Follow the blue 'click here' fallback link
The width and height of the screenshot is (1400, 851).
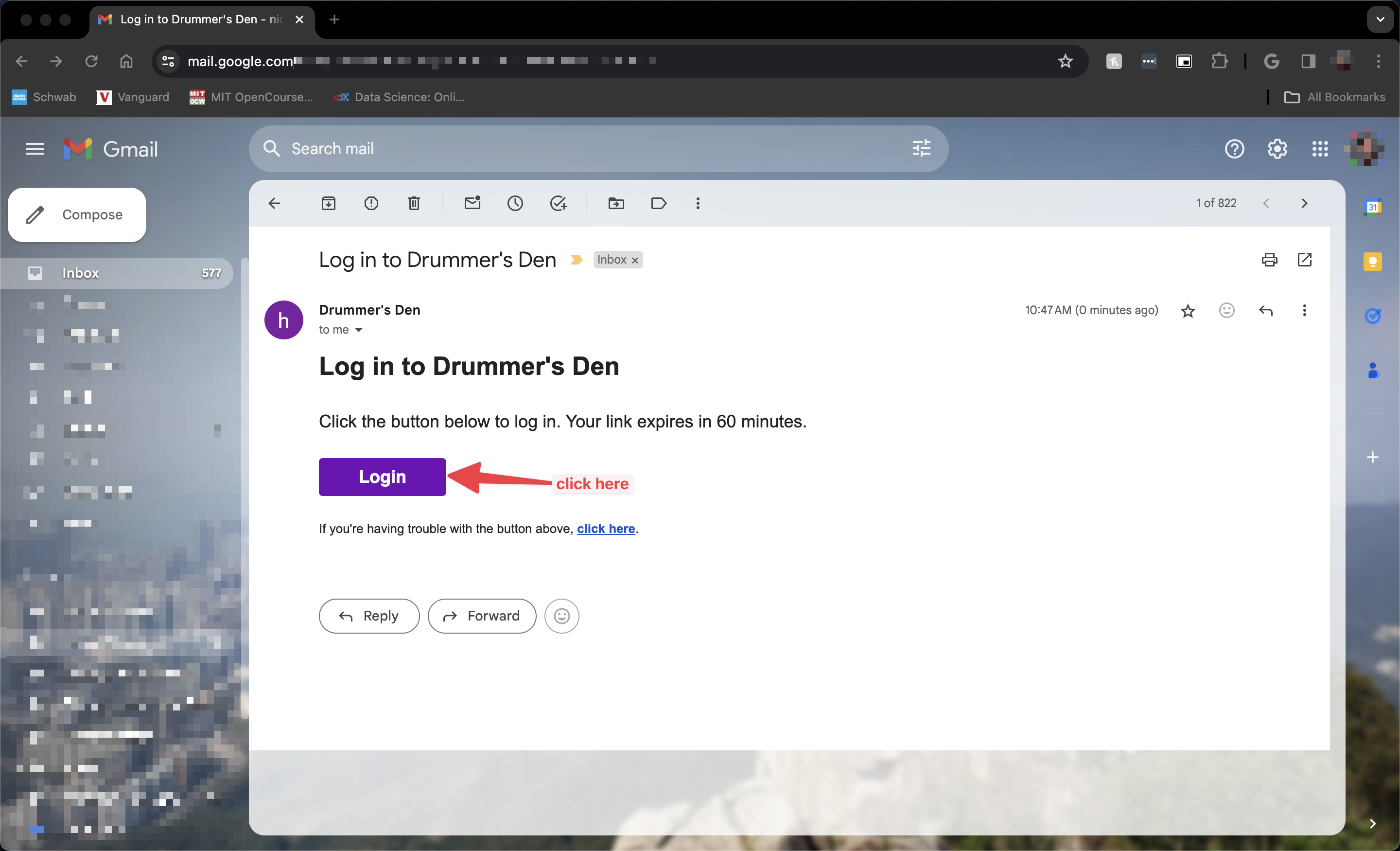coord(606,529)
